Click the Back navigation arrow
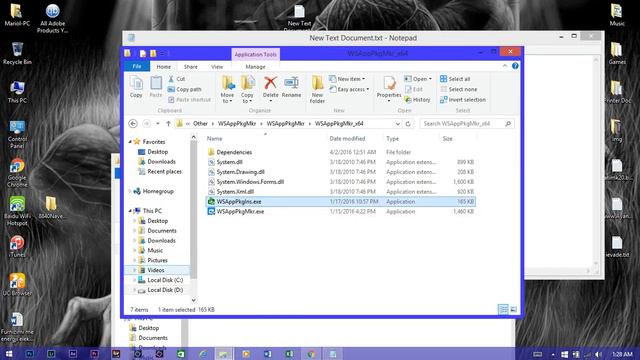 point(133,123)
